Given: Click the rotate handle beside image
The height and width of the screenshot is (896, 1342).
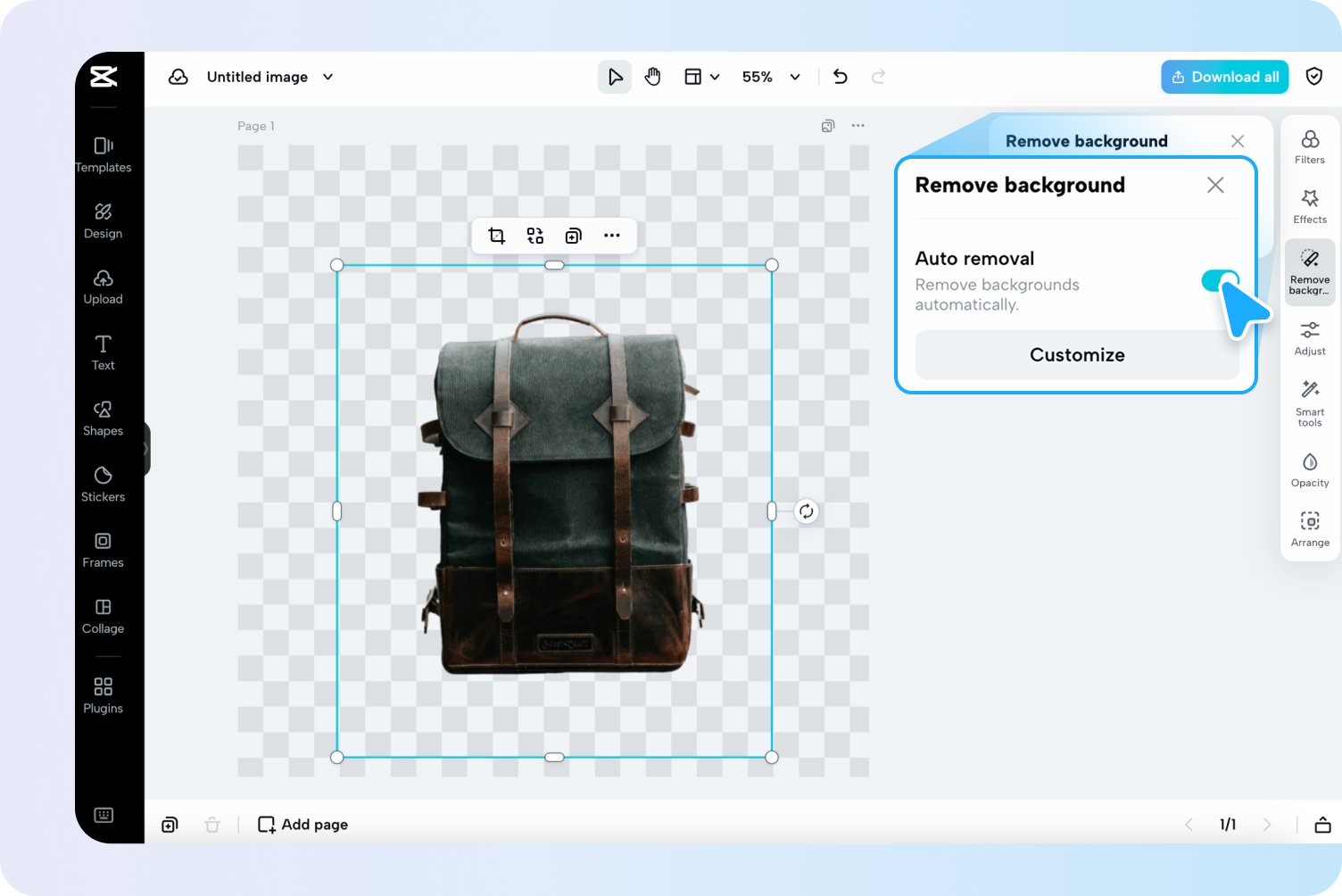Looking at the screenshot, I should point(806,511).
